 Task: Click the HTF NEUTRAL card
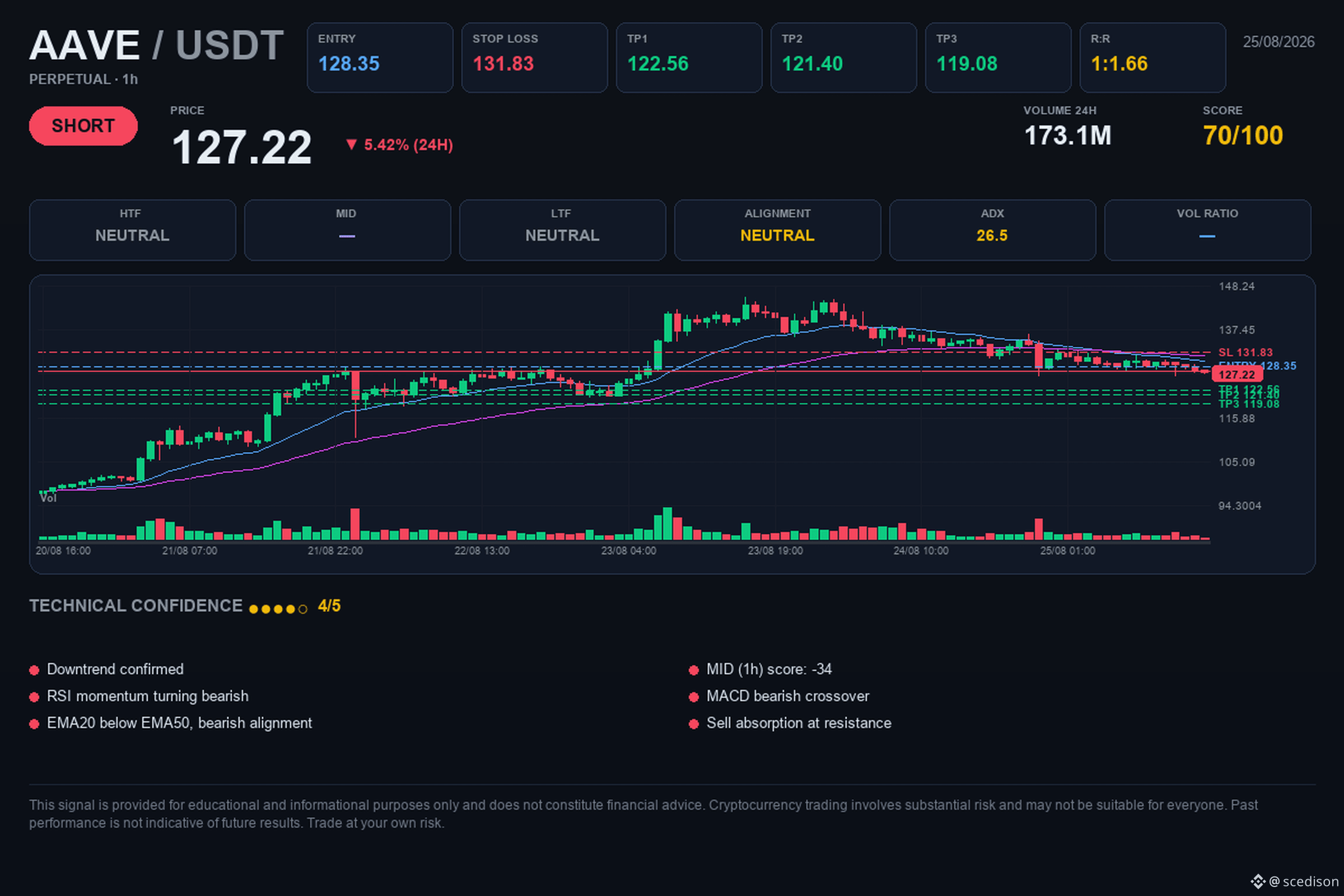[x=133, y=230]
